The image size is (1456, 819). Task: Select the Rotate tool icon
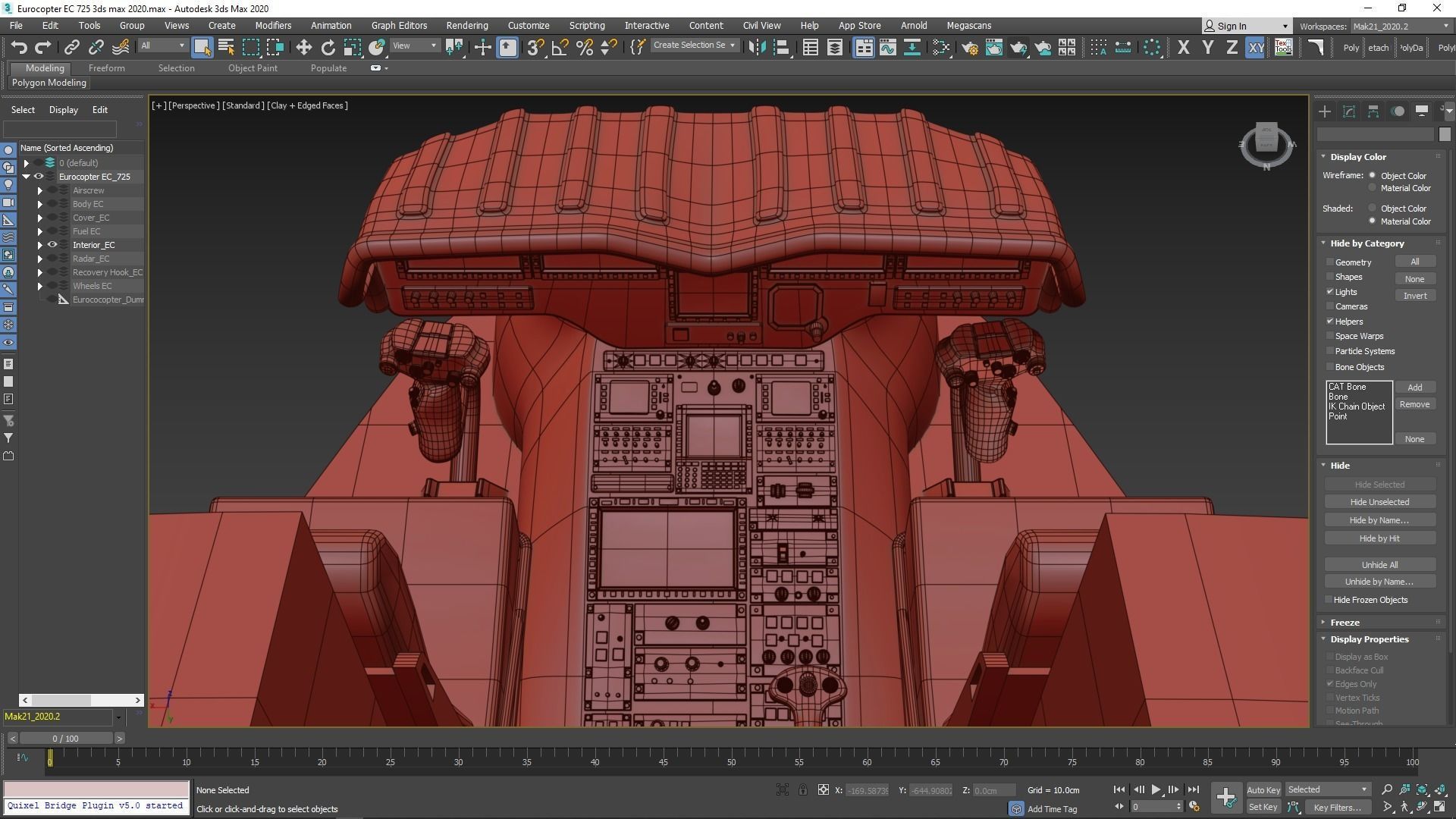coord(328,47)
